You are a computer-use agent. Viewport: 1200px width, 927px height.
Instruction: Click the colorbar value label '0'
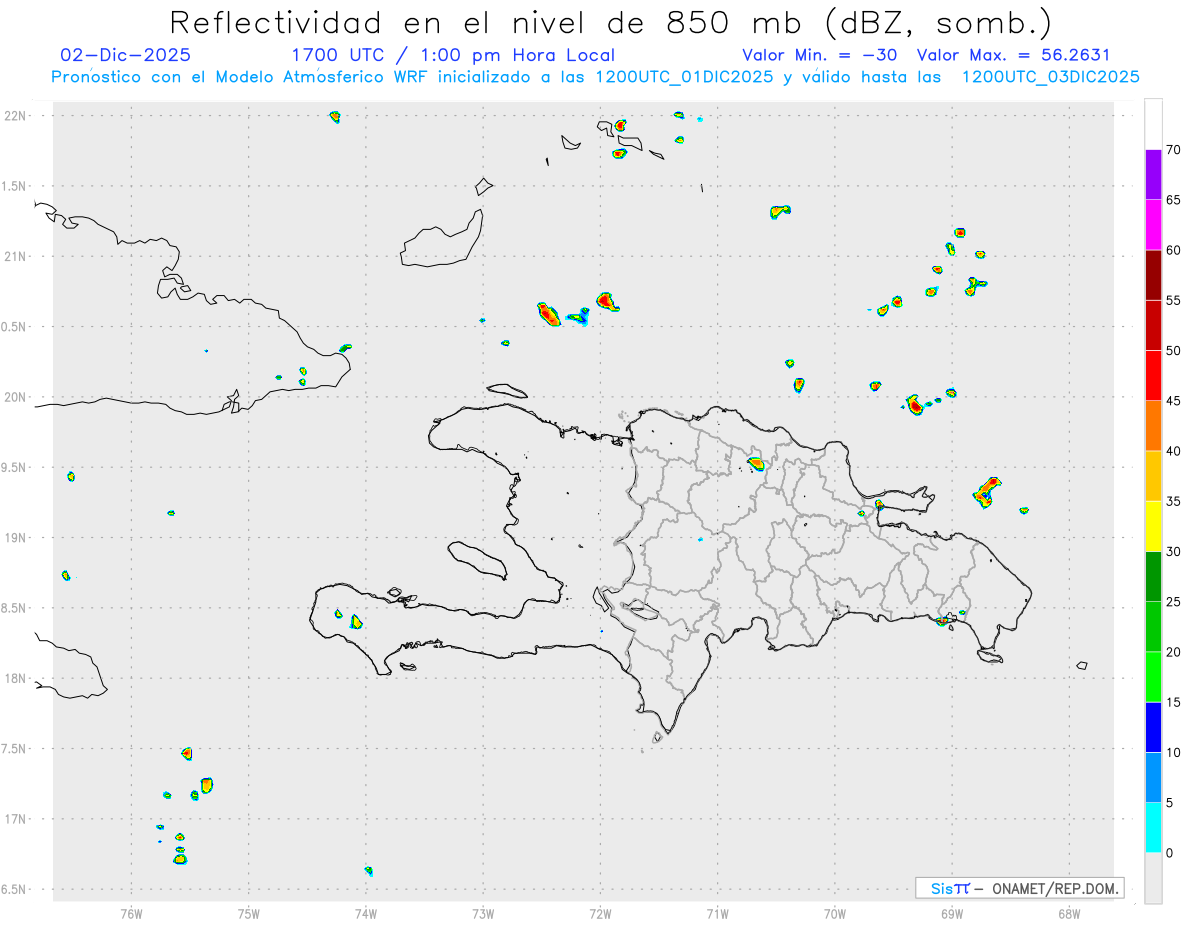coord(1170,853)
